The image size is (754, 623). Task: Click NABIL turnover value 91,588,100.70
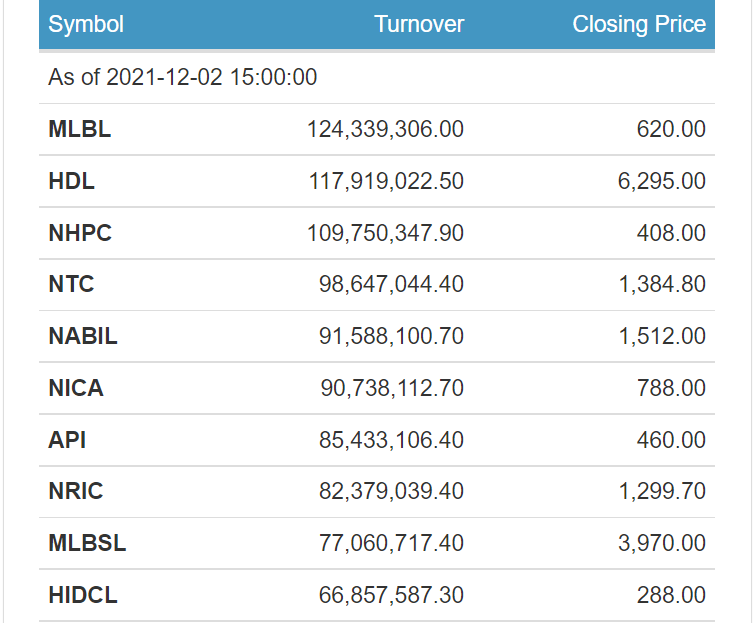pyautogui.click(x=391, y=336)
